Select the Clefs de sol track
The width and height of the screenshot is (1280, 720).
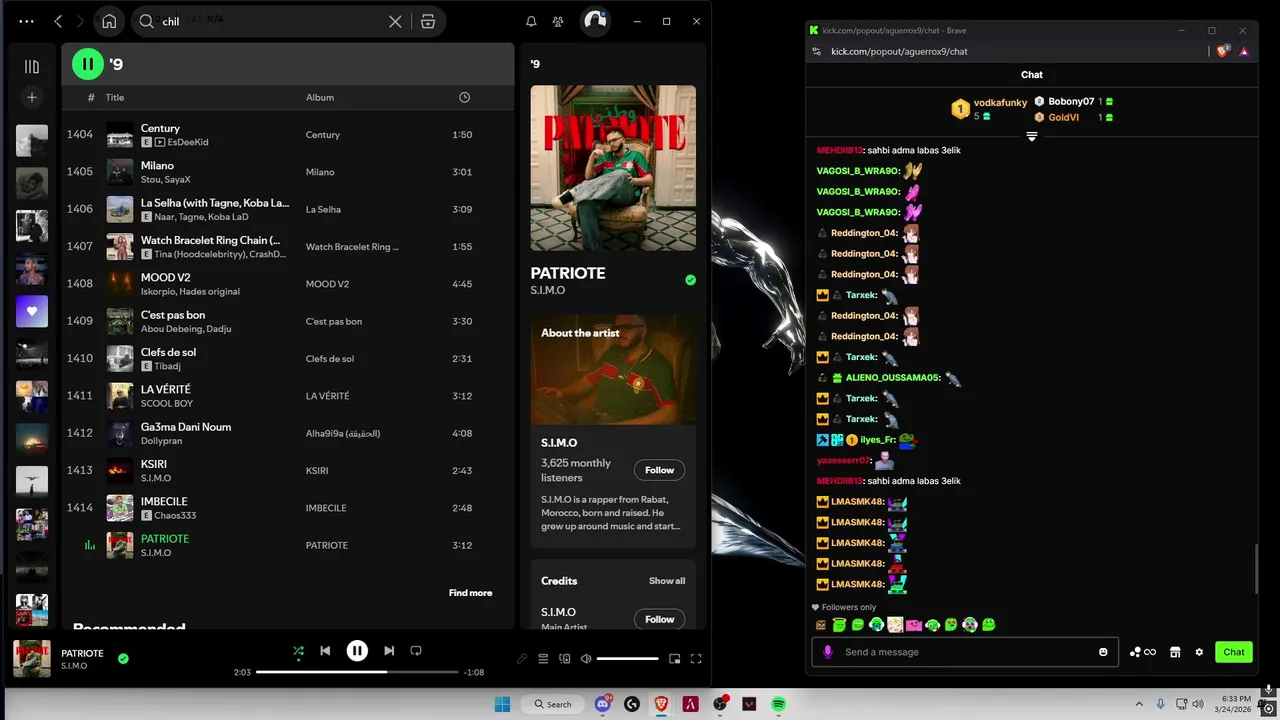[x=287, y=358]
